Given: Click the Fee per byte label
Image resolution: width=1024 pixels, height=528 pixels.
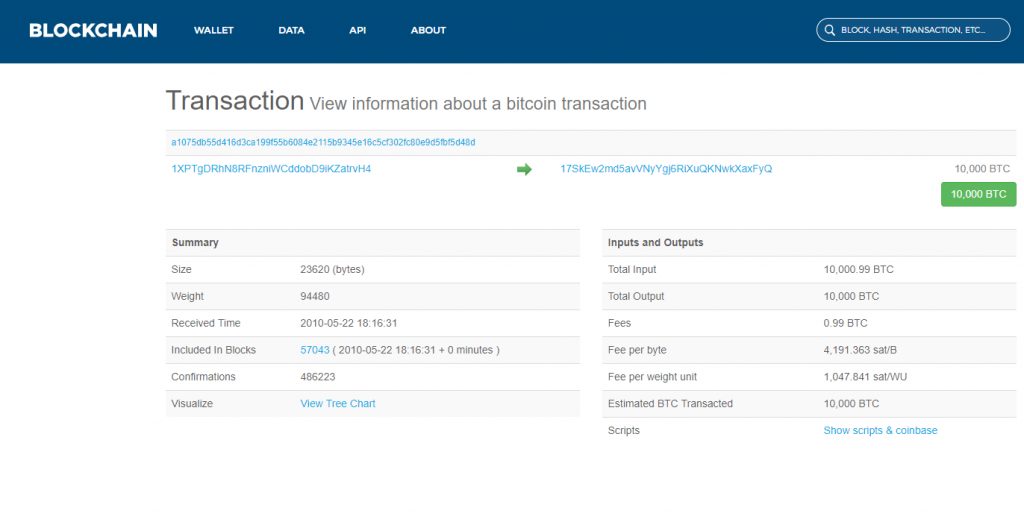Looking at the screenshot, I should (637, 350).
